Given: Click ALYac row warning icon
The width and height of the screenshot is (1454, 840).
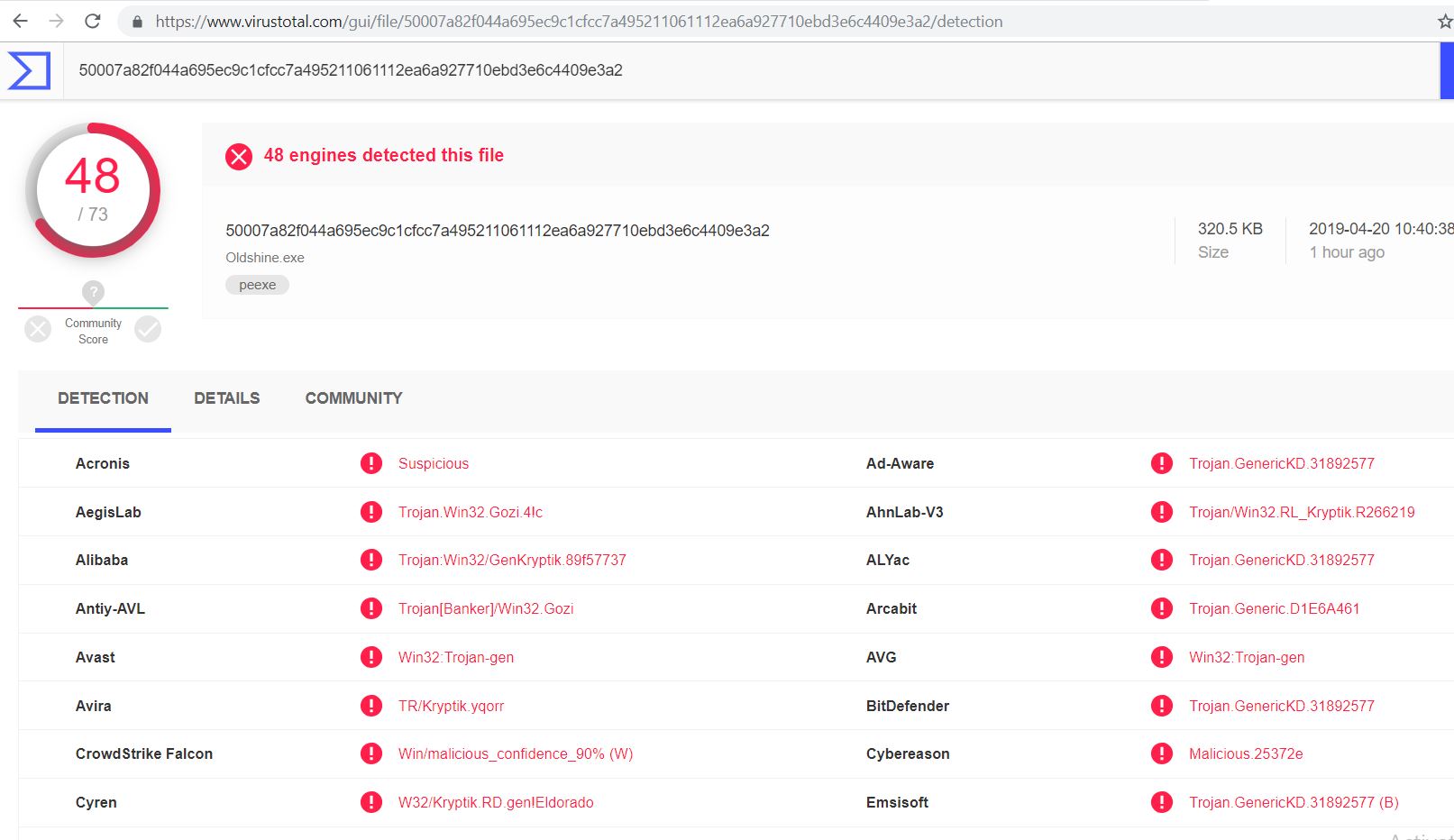Looking at the screenshot, I should pos(1162,560).
